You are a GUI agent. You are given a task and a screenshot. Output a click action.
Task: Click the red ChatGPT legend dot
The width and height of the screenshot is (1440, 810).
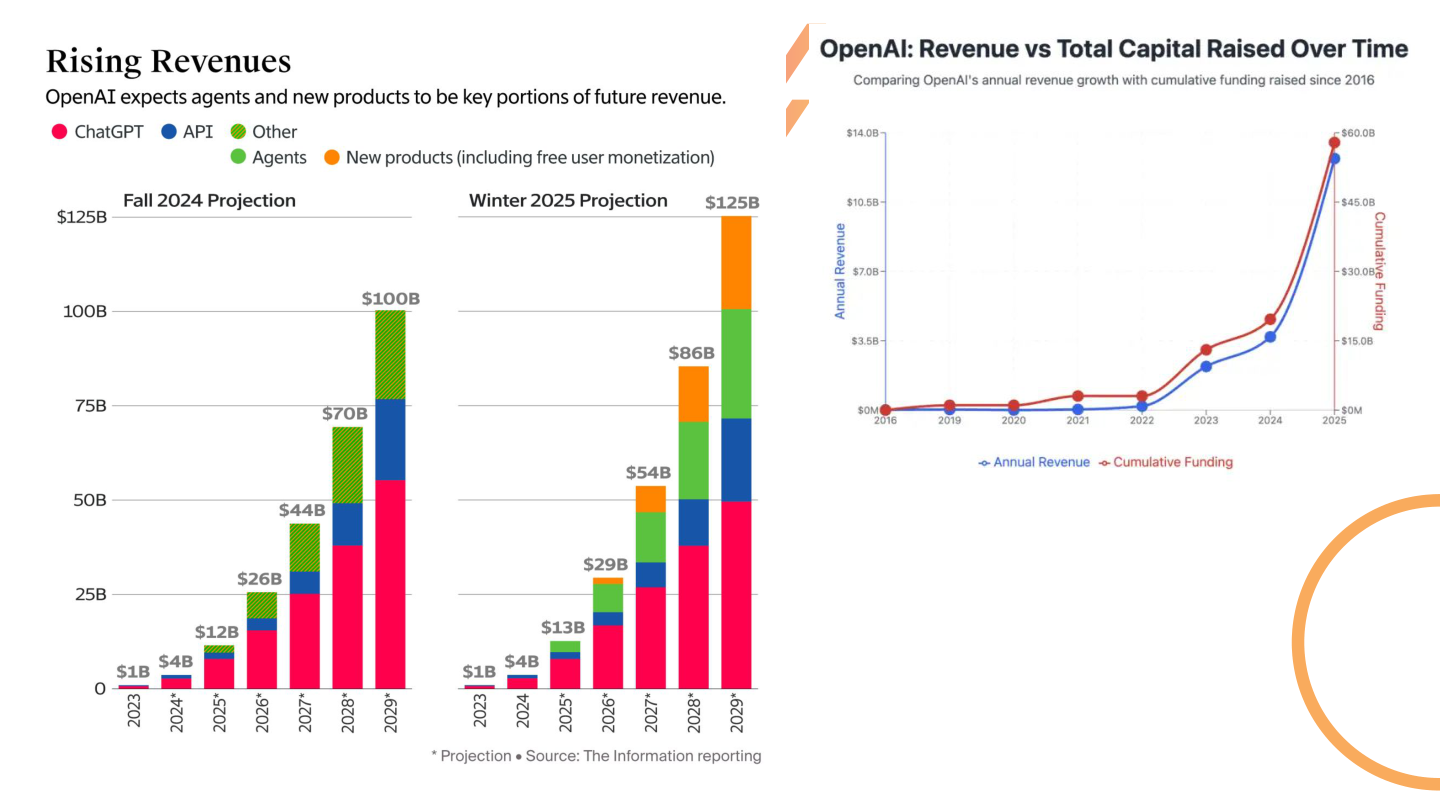coord(58,131)
